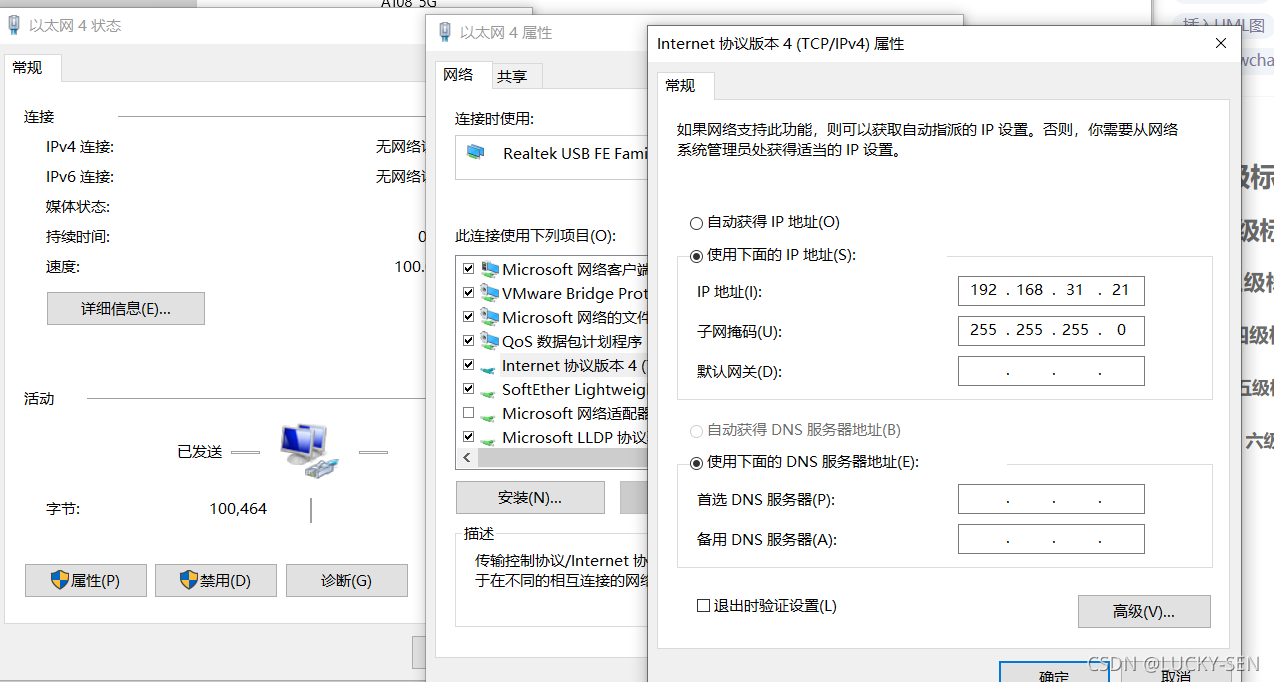Viewport: 1274px width, 682px height.
Task: Click the IP 地址(I) input field
Action: point(1050,290)
